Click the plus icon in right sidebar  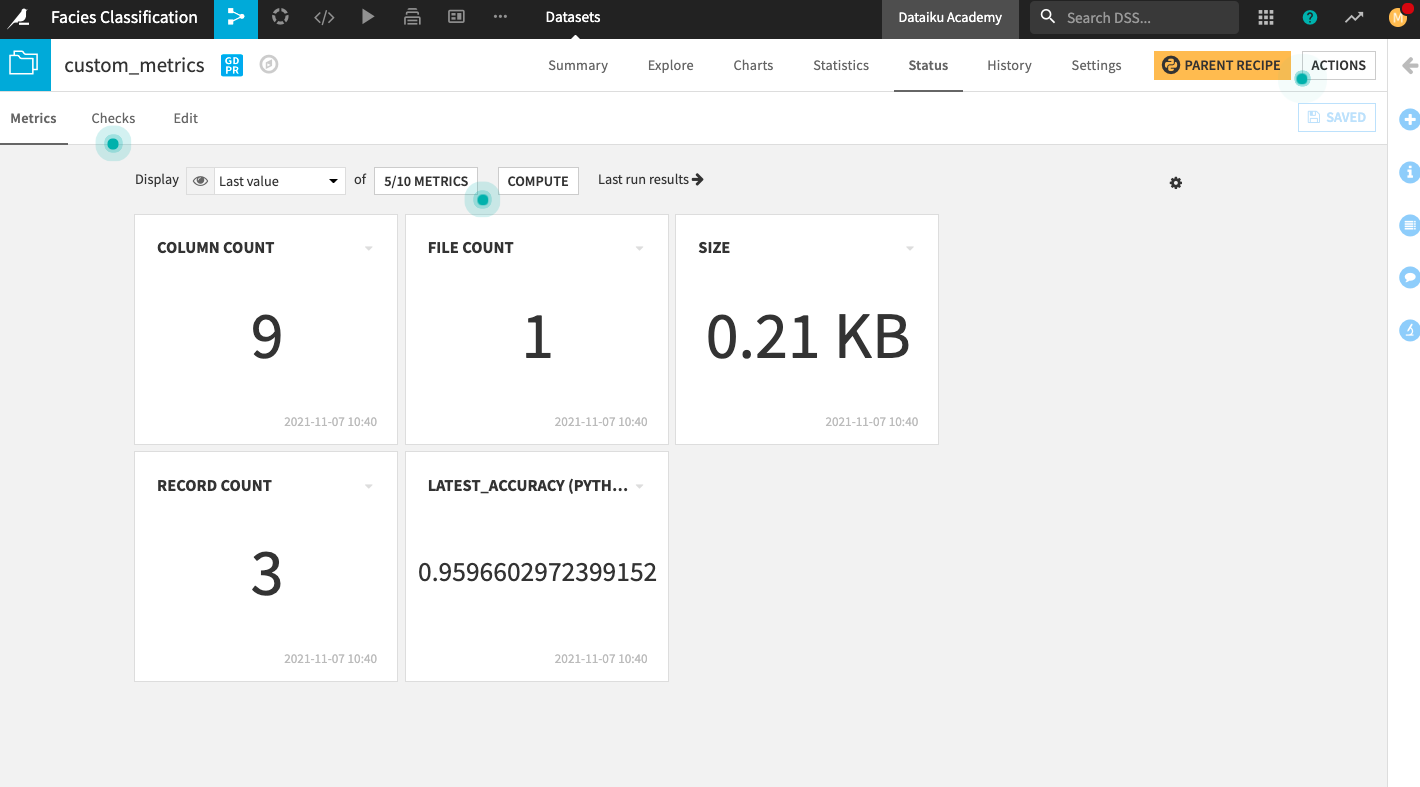1409,119
